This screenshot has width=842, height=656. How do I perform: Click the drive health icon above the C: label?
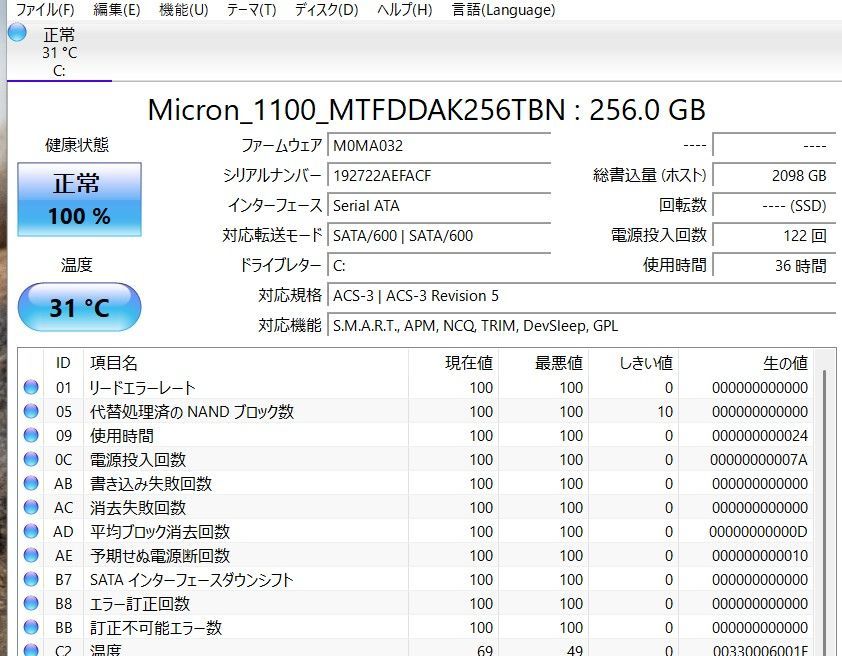pyautogui.click(x=16, y=32)
